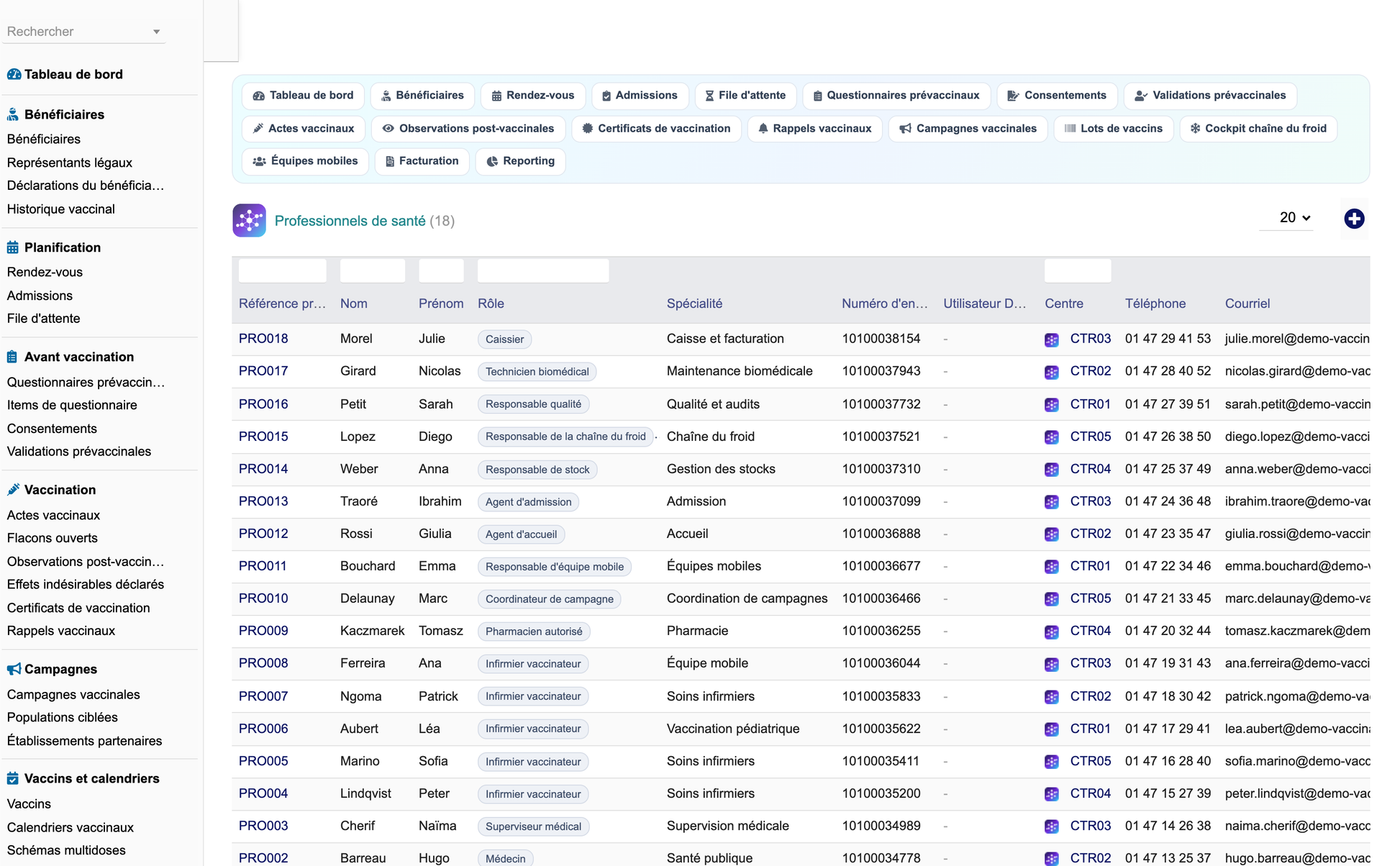
Task: Open professional record PRO018
Action: click(263, 339)
